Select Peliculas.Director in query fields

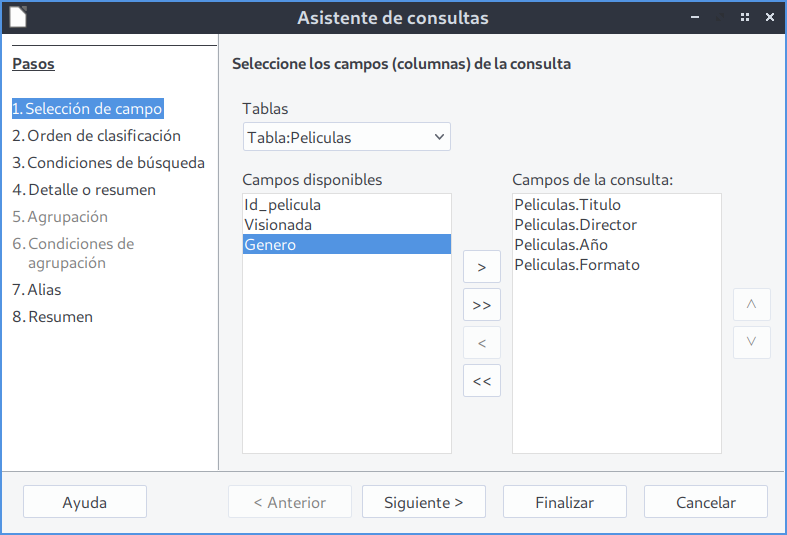(576, 225)
